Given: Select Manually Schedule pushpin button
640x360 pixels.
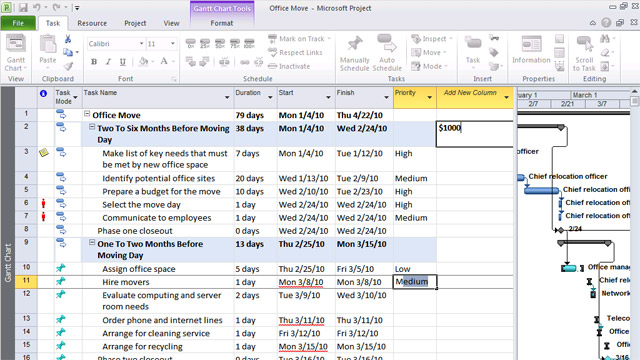Looking at the screenshot, I should (x=354, y=53).
